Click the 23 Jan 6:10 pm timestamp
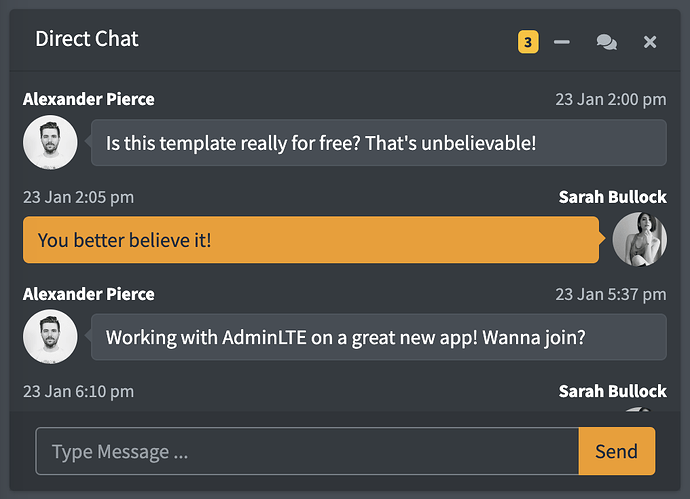690x499 pixels. click(x=78, y=391)
